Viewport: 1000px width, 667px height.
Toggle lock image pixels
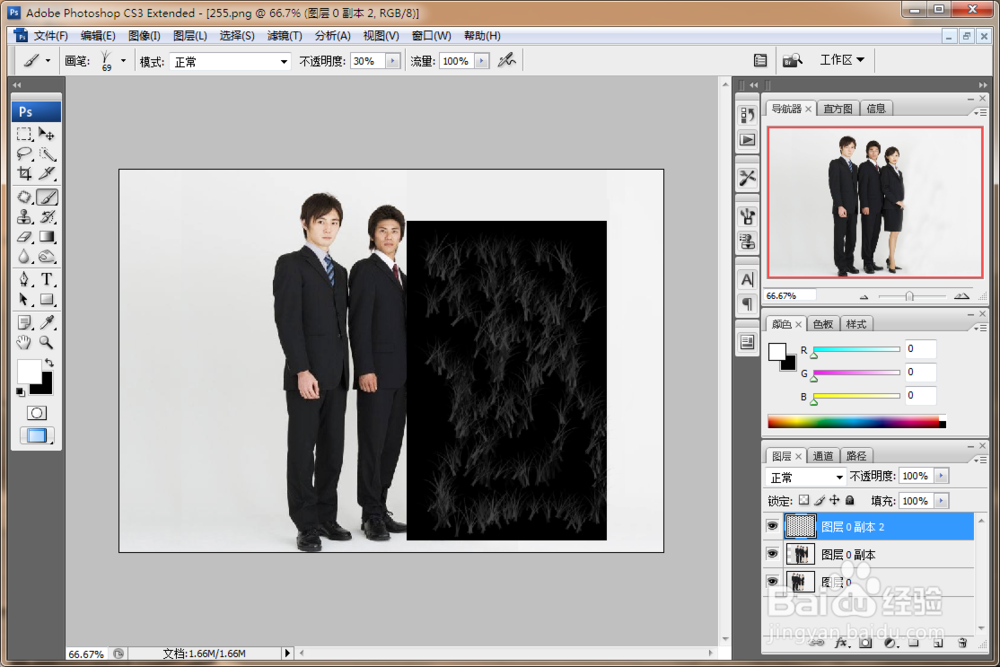click(x=820, y=501)
